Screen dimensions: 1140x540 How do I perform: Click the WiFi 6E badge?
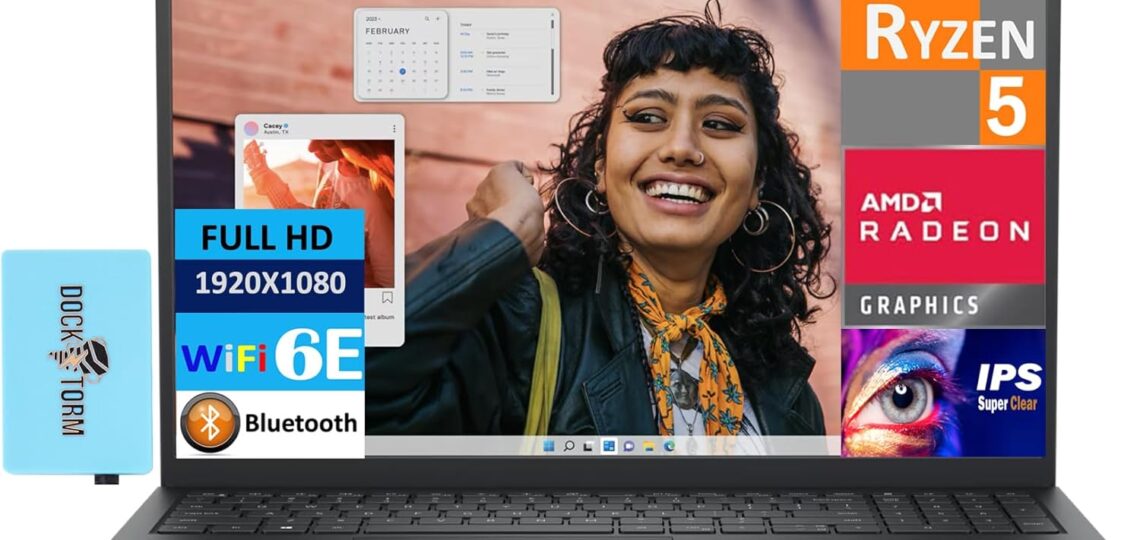tap(269, 352)
